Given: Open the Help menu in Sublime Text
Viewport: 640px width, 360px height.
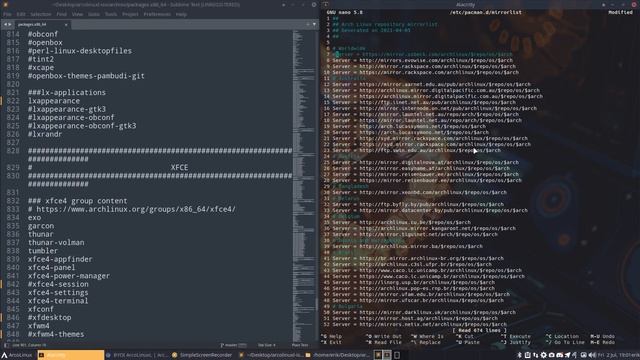Looking at the screenshot, I should [x=181, y=14].
